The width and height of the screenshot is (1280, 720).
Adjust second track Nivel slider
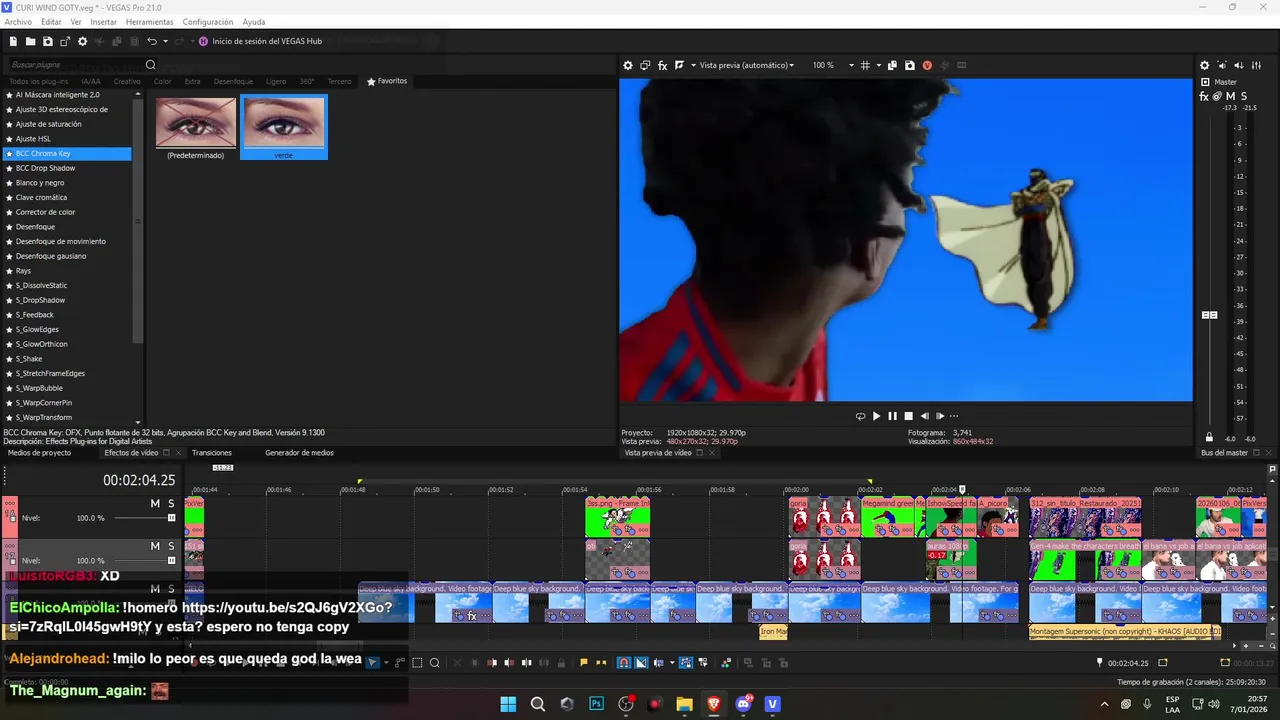[171, 561]
